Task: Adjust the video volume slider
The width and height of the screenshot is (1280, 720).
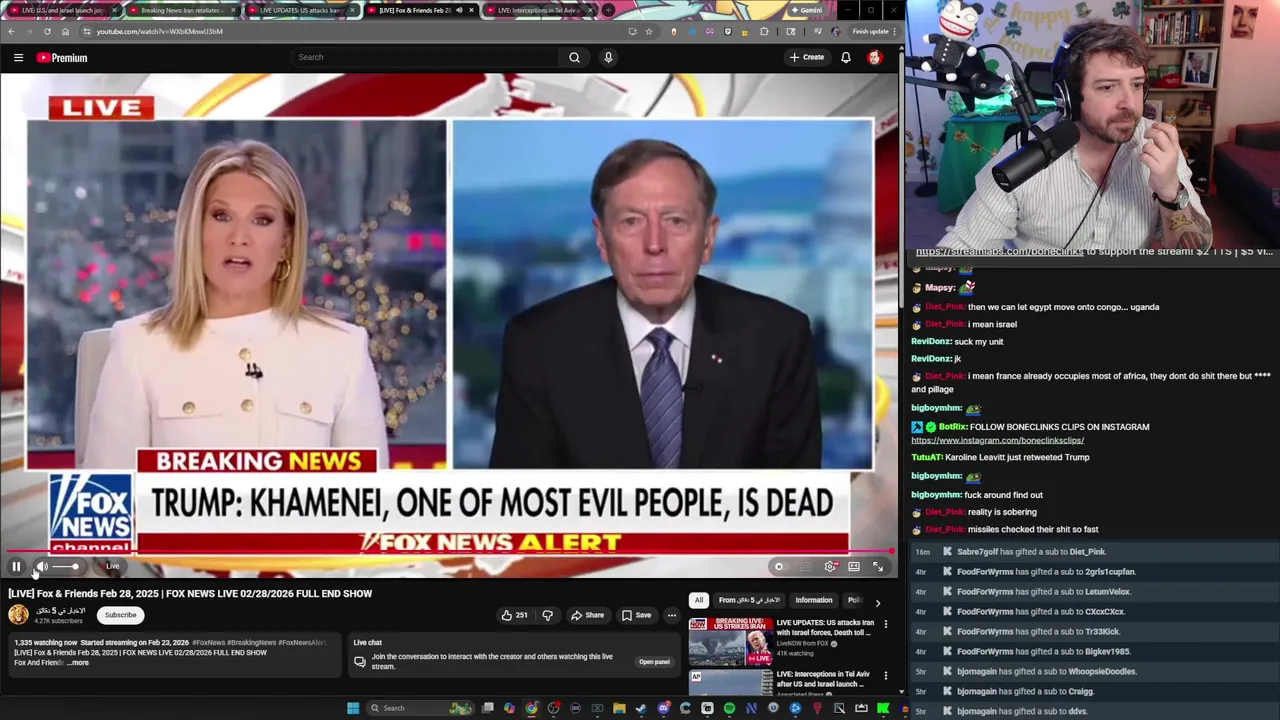Action: pos(65,567)
